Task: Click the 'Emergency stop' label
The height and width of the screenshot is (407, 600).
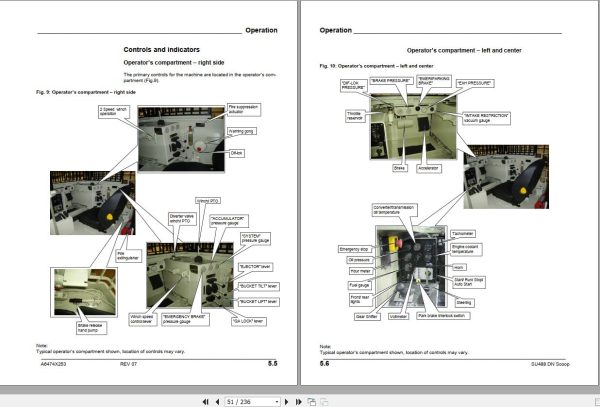Action: (354, 249)
